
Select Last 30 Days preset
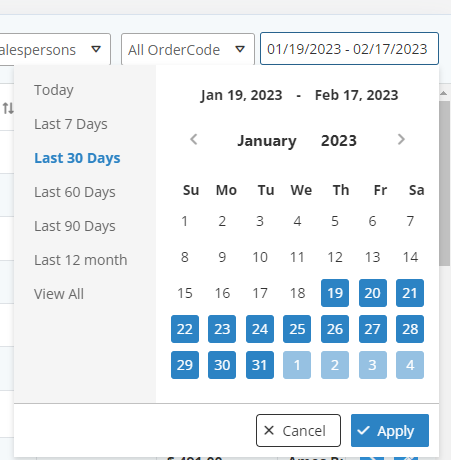point(77,158)
